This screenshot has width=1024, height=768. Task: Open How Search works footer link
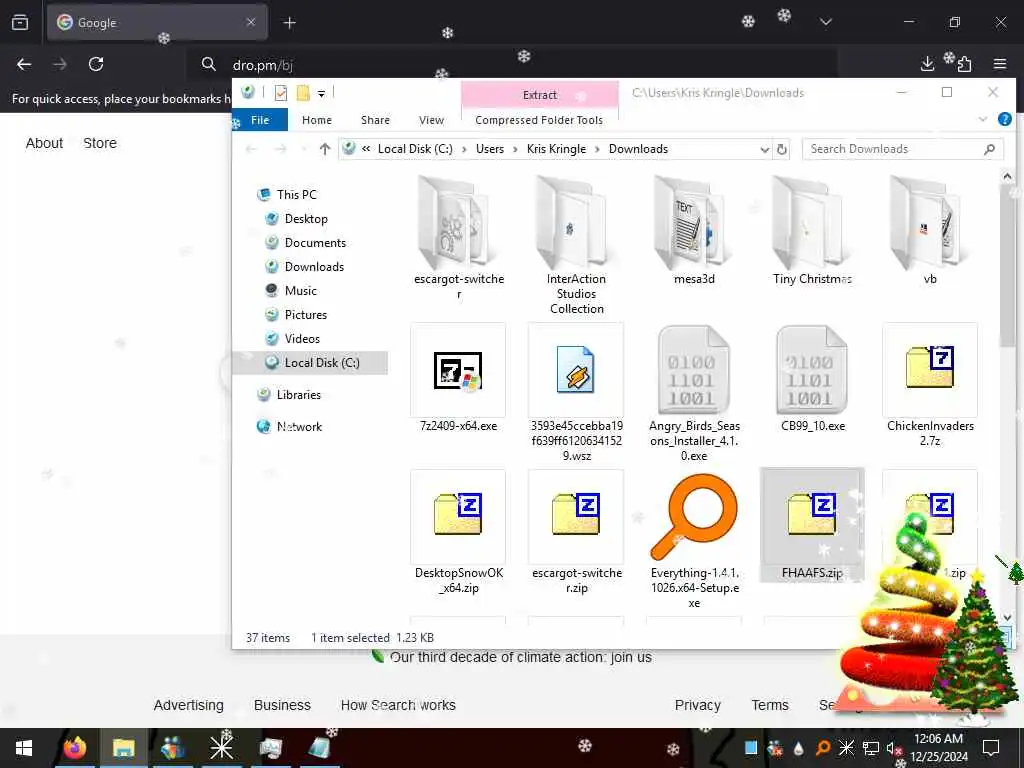[398, 705]
